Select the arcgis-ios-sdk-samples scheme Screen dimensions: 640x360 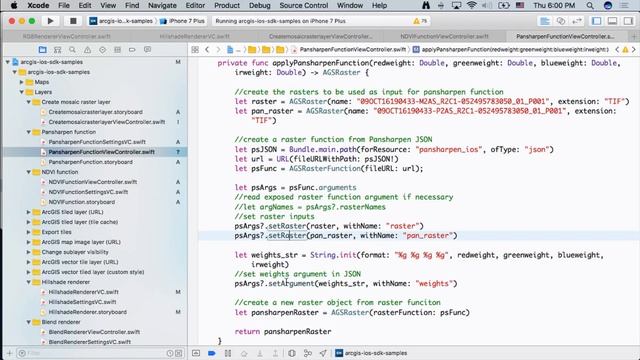(x=121, y=21)
